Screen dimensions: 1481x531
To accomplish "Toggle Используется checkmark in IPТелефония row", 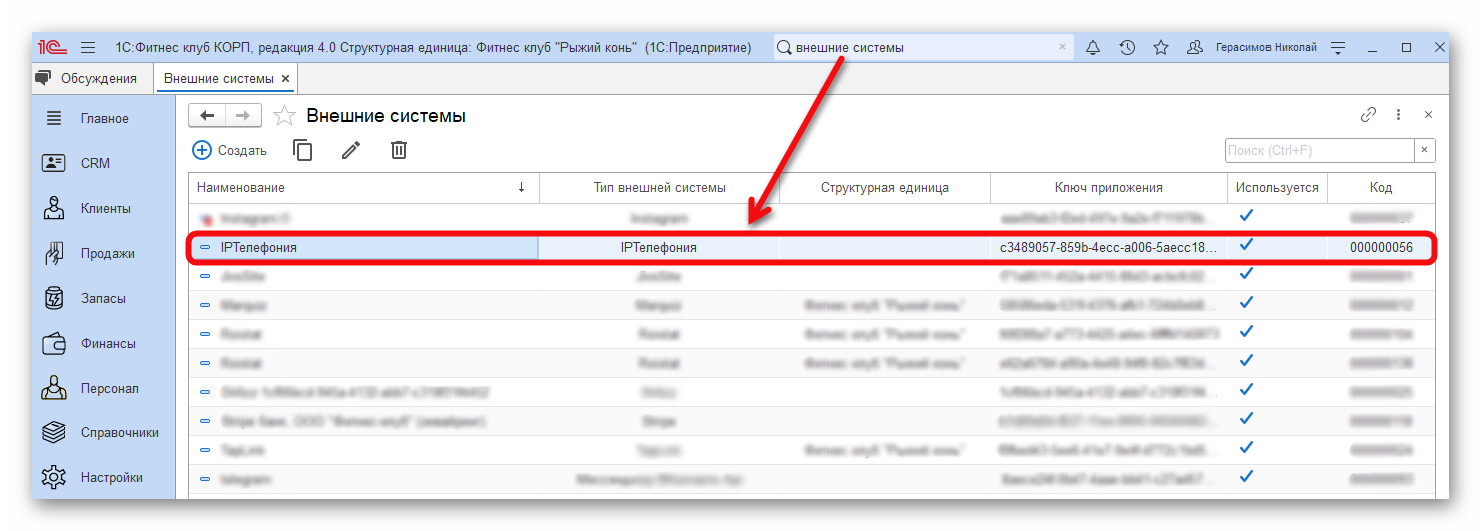I will tap(1246, 245).
